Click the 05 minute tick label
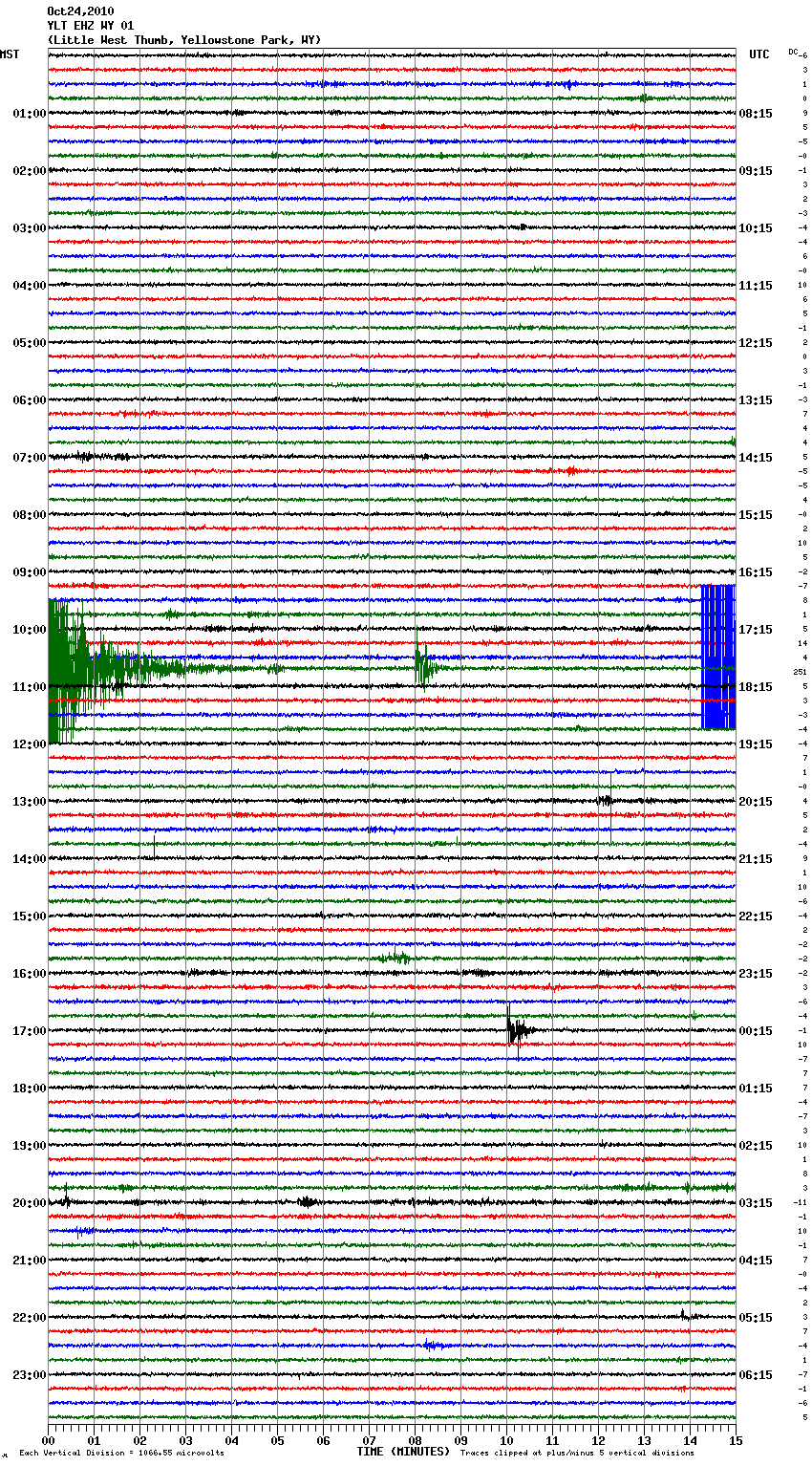The height and width of the screenshot is (1466, 812). [277, 1440]
